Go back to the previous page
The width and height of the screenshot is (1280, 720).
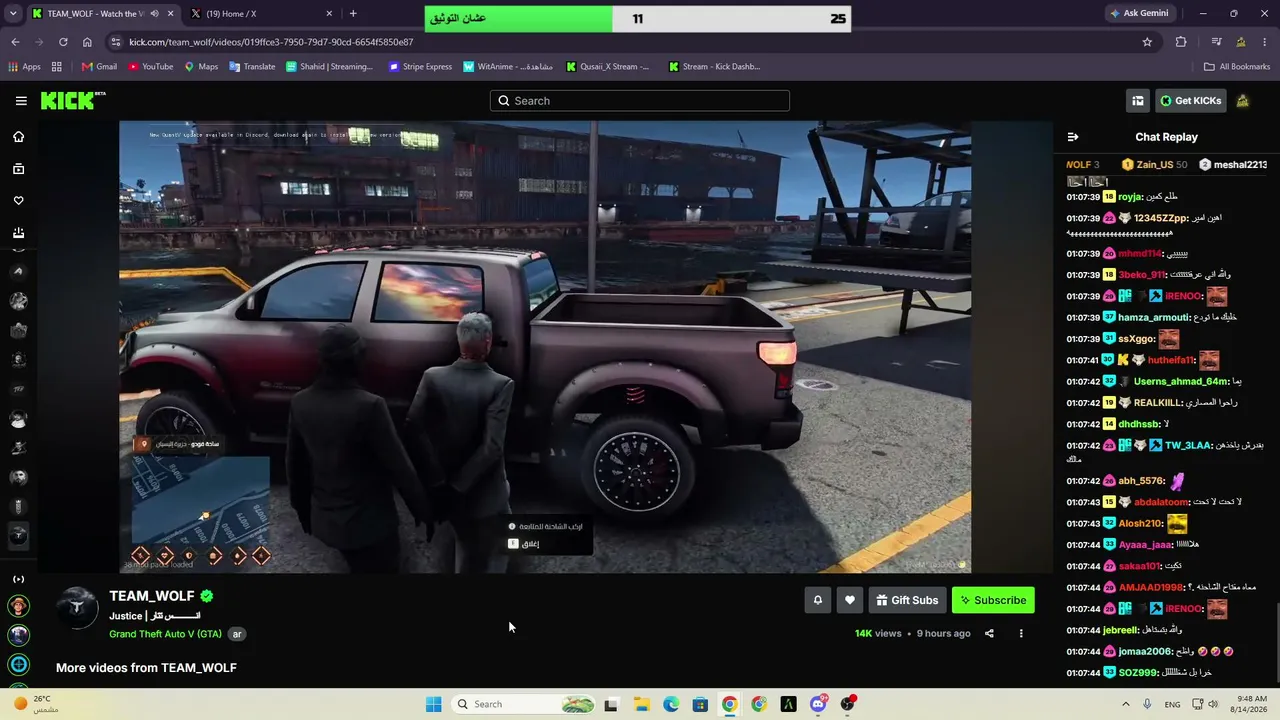[15, 42]
